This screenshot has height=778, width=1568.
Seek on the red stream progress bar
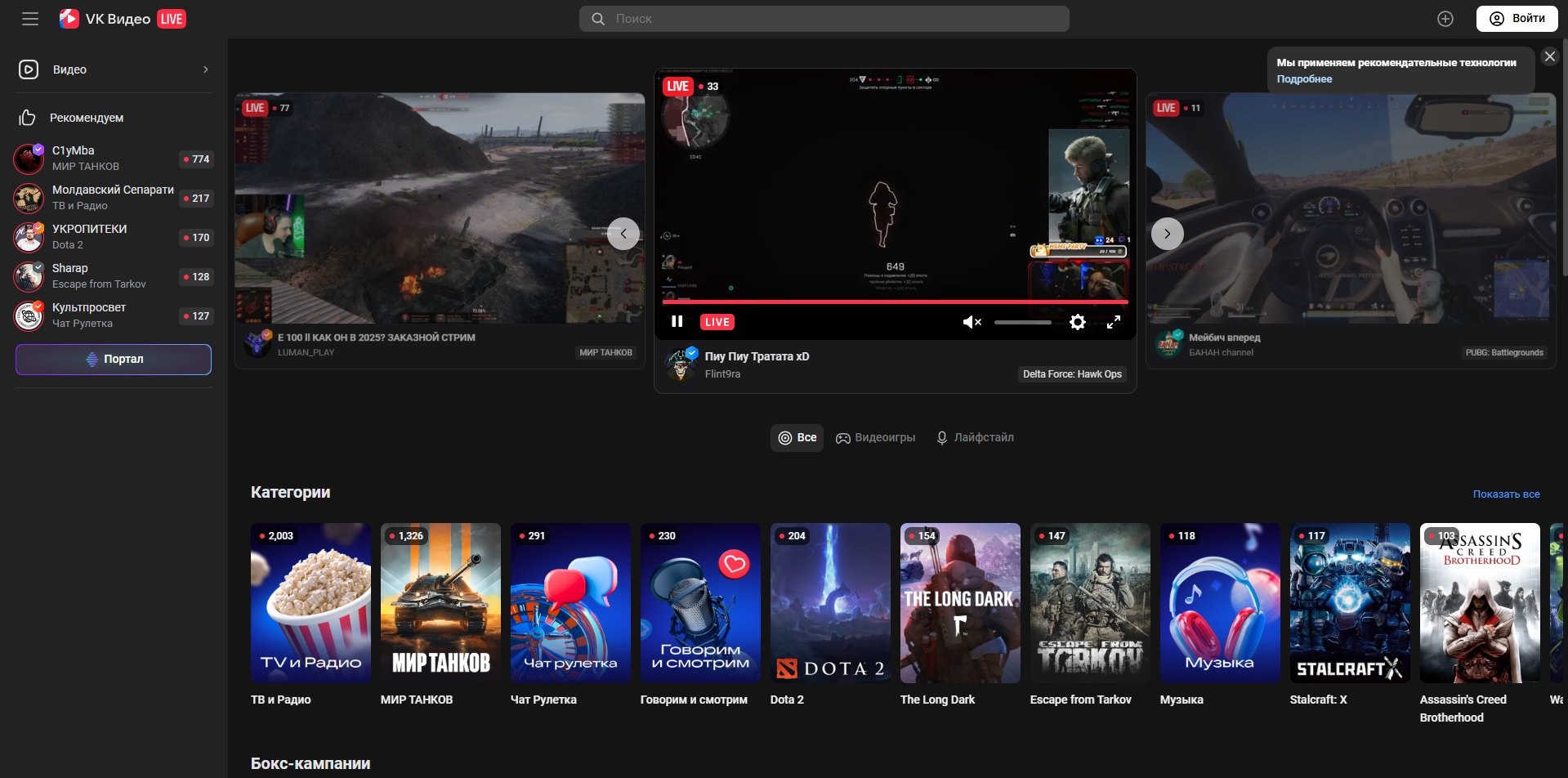click(895, 302)
